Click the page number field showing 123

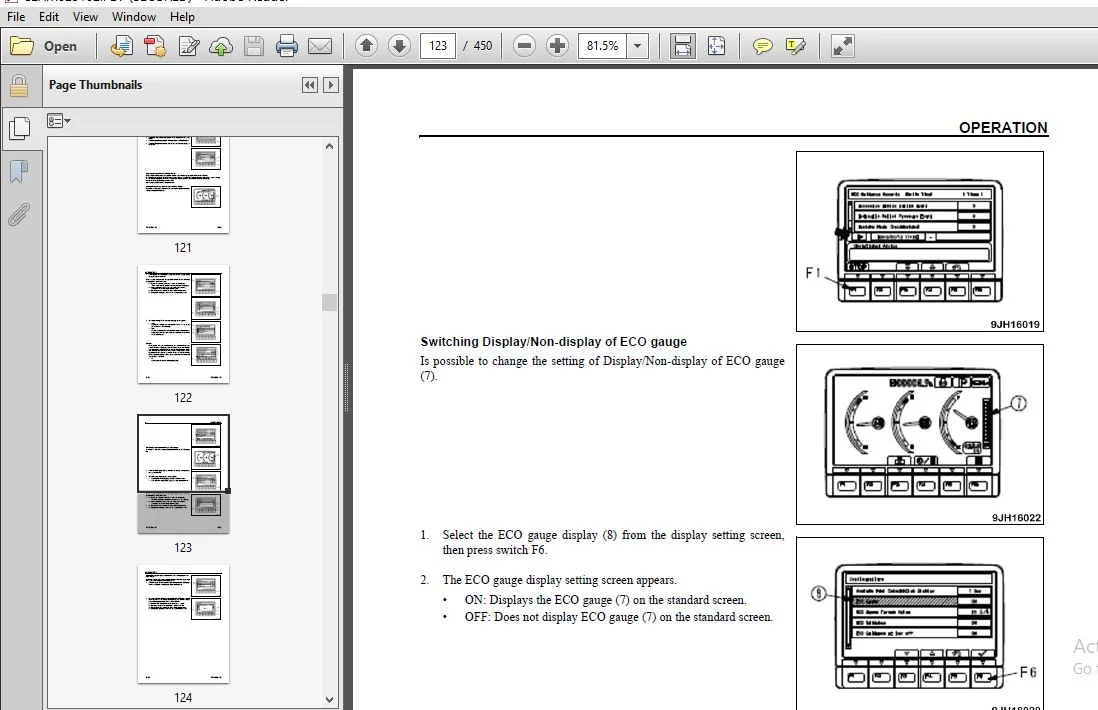pos(438,46)
